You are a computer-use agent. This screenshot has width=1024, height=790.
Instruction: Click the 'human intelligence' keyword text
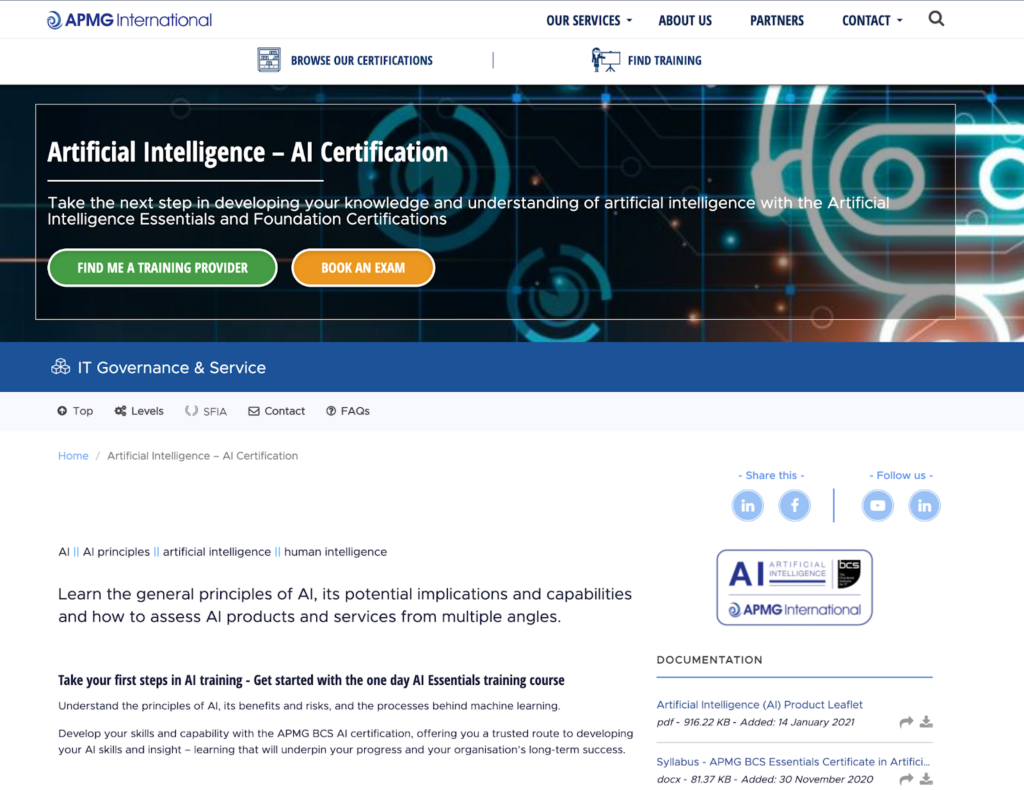tap(336, 552)
